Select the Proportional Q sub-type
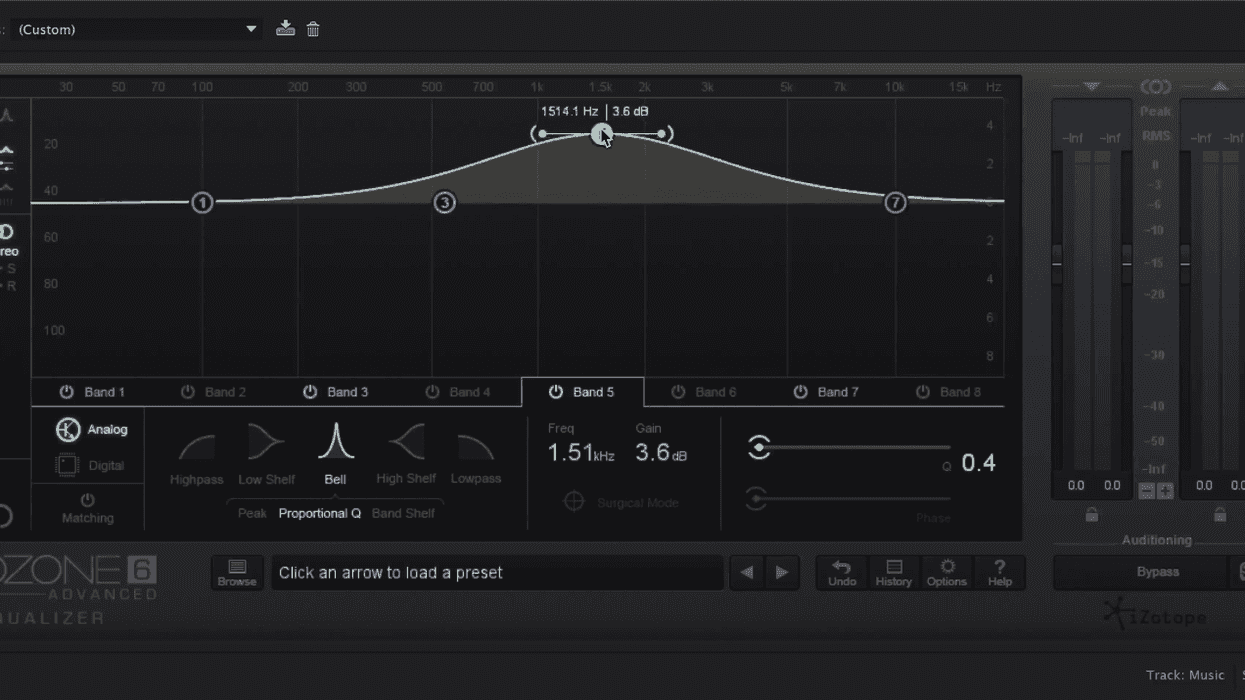 (320, 513)
